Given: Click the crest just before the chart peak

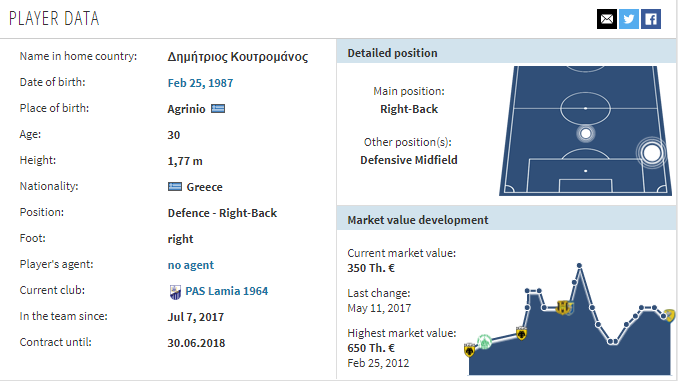Looking at the screenshot, I should 564,307.
